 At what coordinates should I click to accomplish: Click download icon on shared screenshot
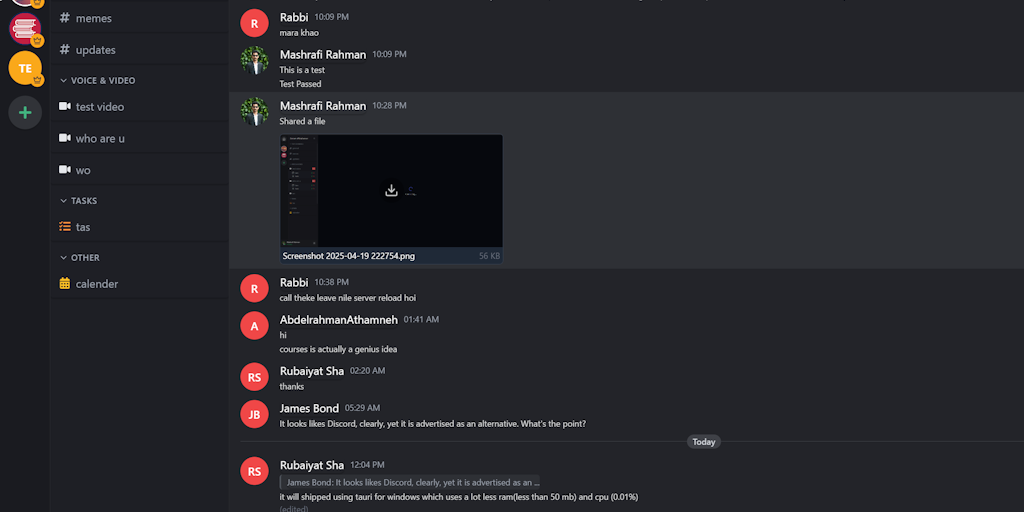tap(391, 190)
